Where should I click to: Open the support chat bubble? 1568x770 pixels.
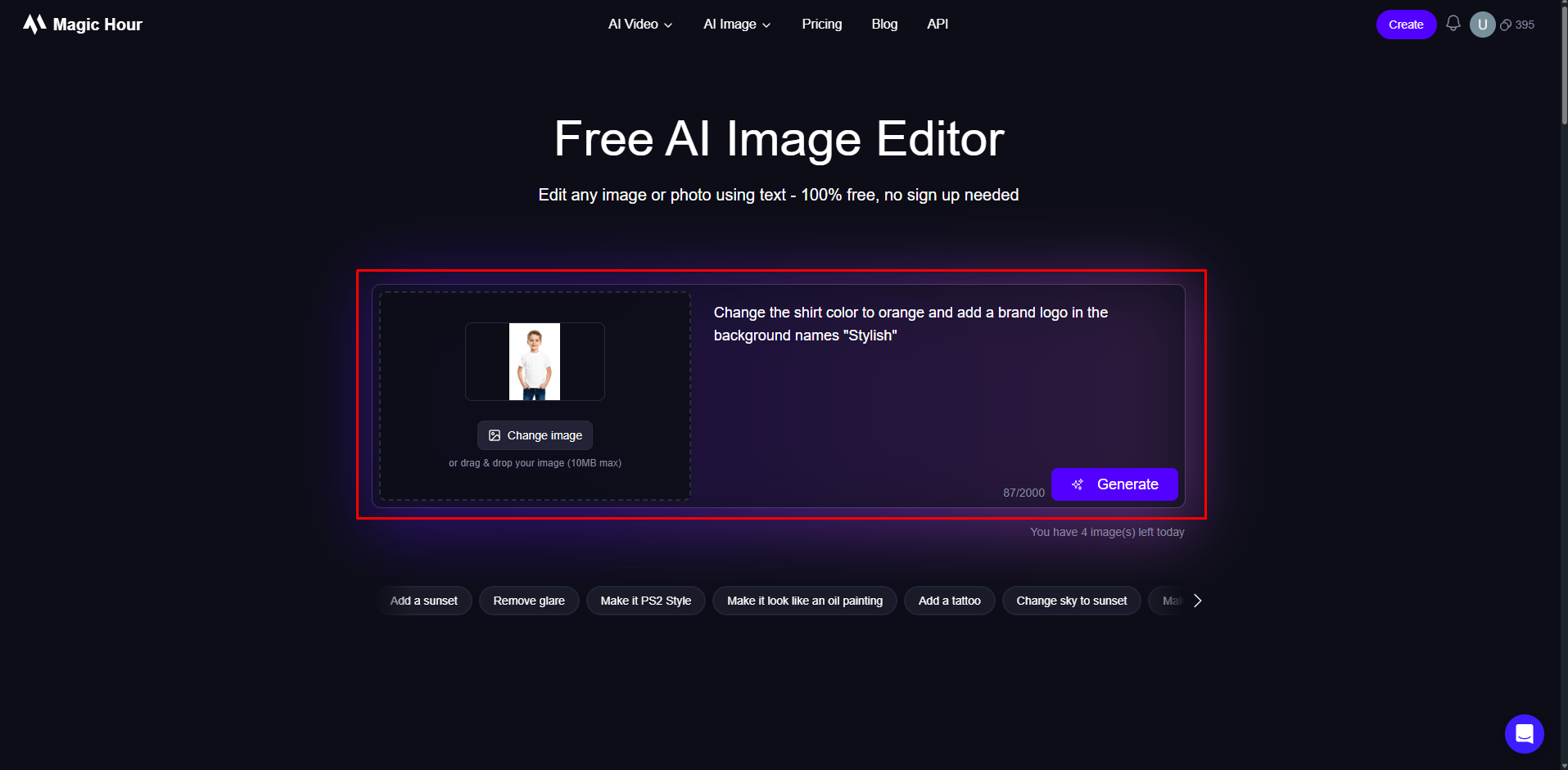[1524, 733]
